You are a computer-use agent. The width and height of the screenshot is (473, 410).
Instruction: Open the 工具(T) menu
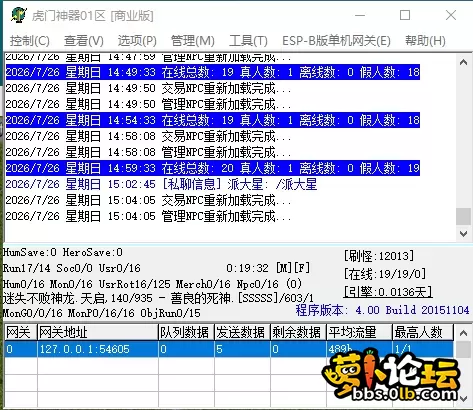coord(248,41)
